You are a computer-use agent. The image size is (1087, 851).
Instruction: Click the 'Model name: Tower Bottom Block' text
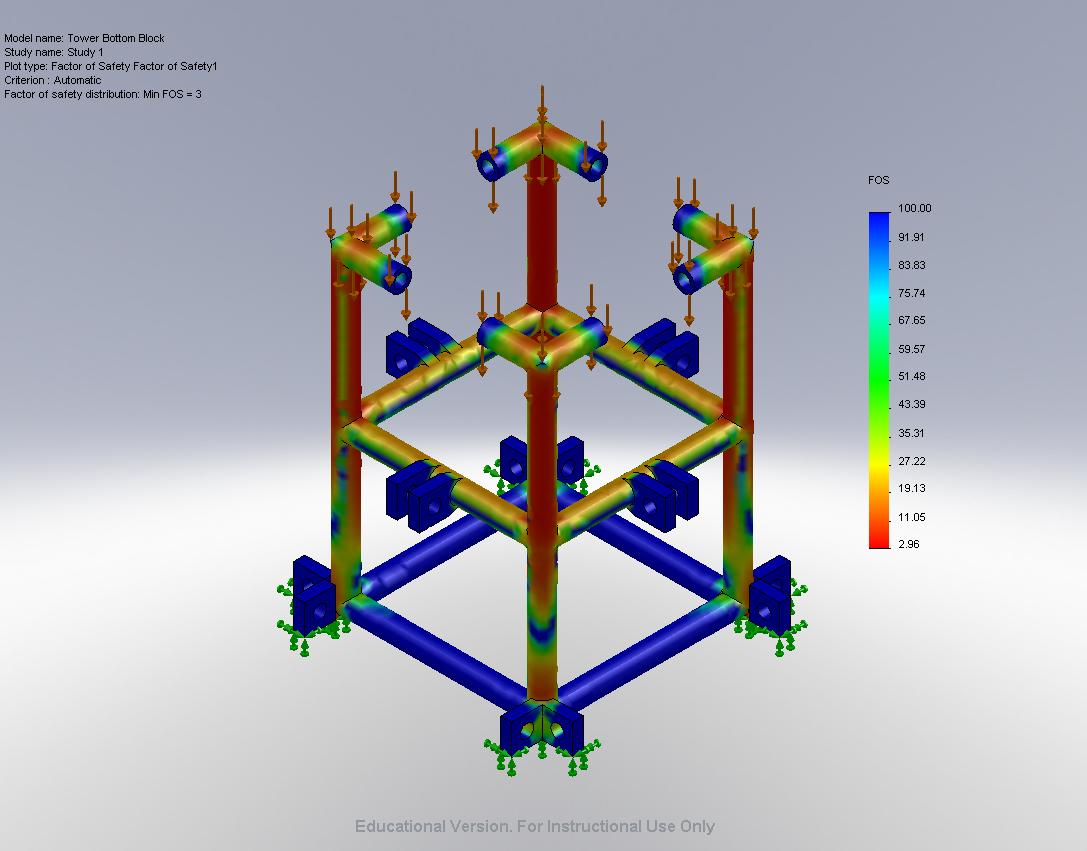(x=85, y=38)
